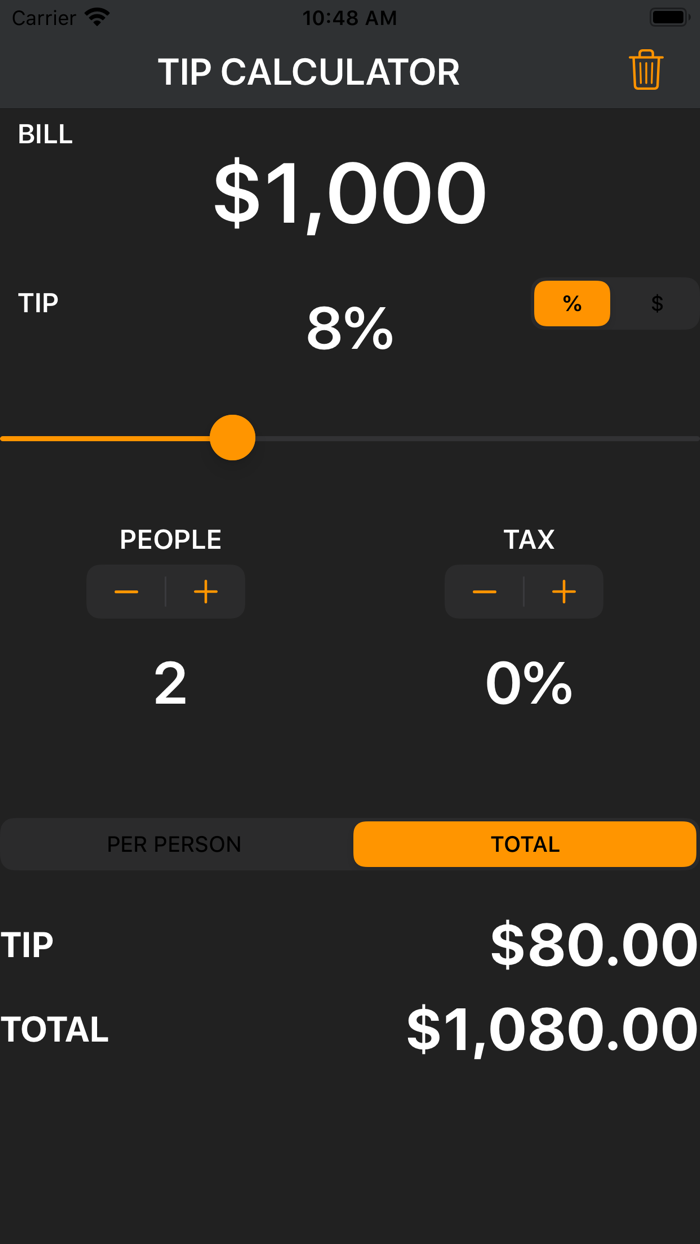Tap the TIP CALCULATOR title
This screenshot has width=700, height=1244.
pos(309,71)
